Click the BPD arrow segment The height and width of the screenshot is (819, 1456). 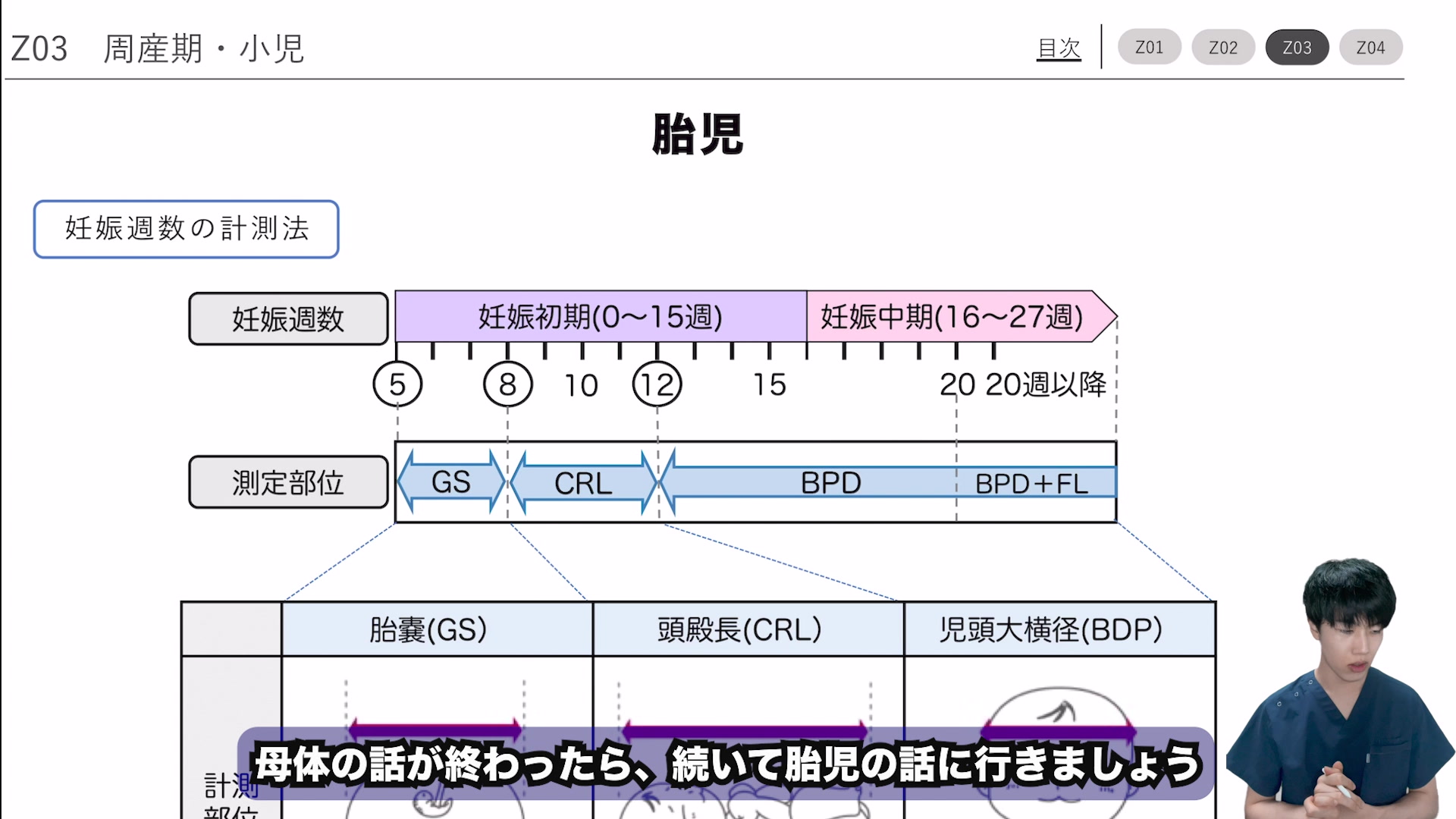(830, 482)
